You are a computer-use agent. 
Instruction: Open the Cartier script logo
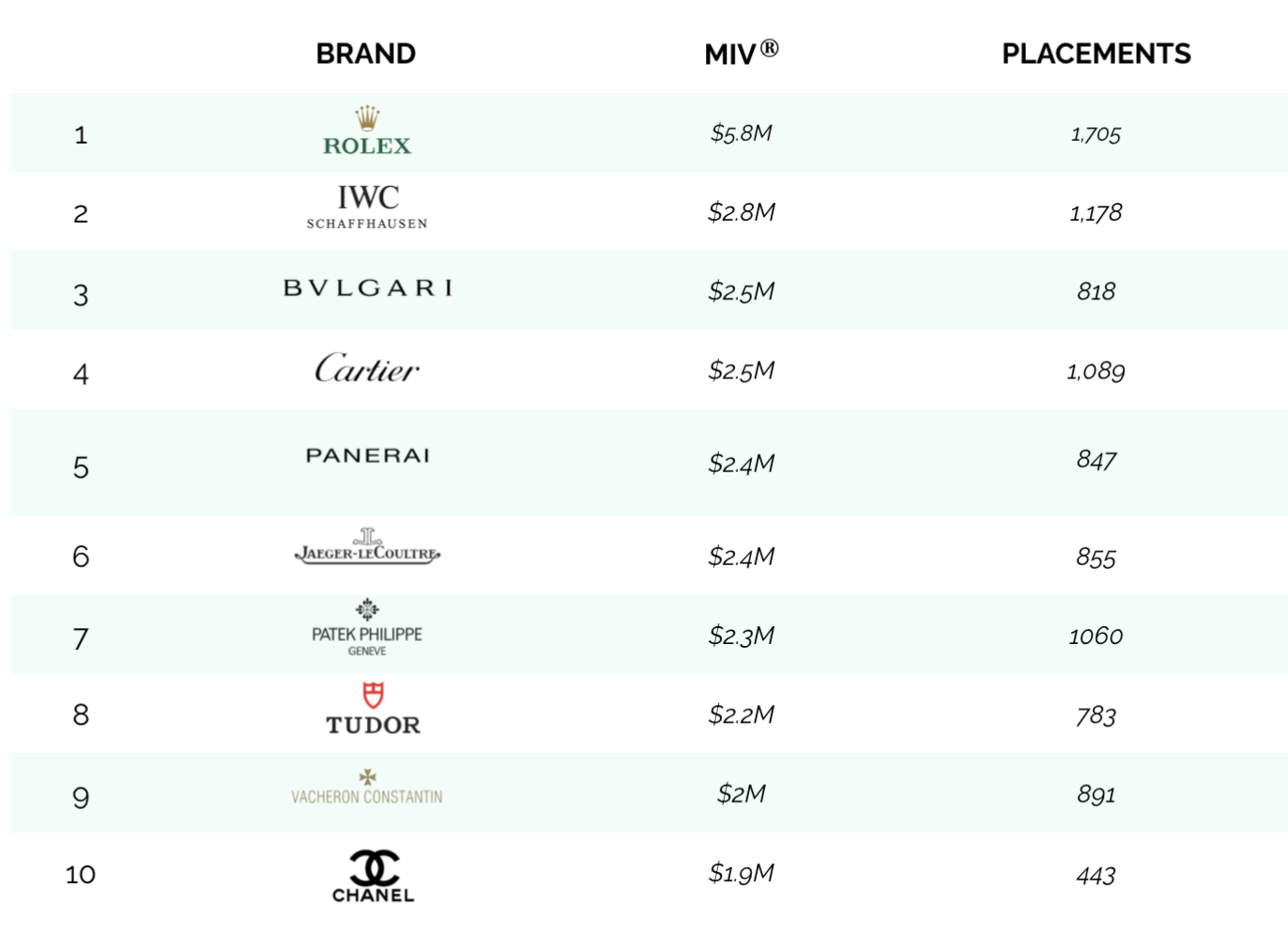coord(367,369)
